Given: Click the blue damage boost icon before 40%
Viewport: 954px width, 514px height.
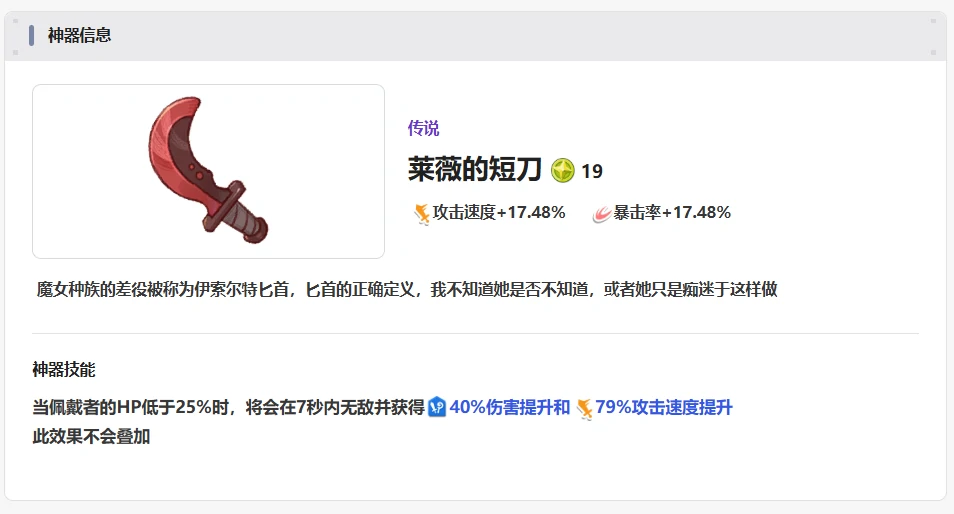Looking at the screenshot, I should [x=437, y=406].
